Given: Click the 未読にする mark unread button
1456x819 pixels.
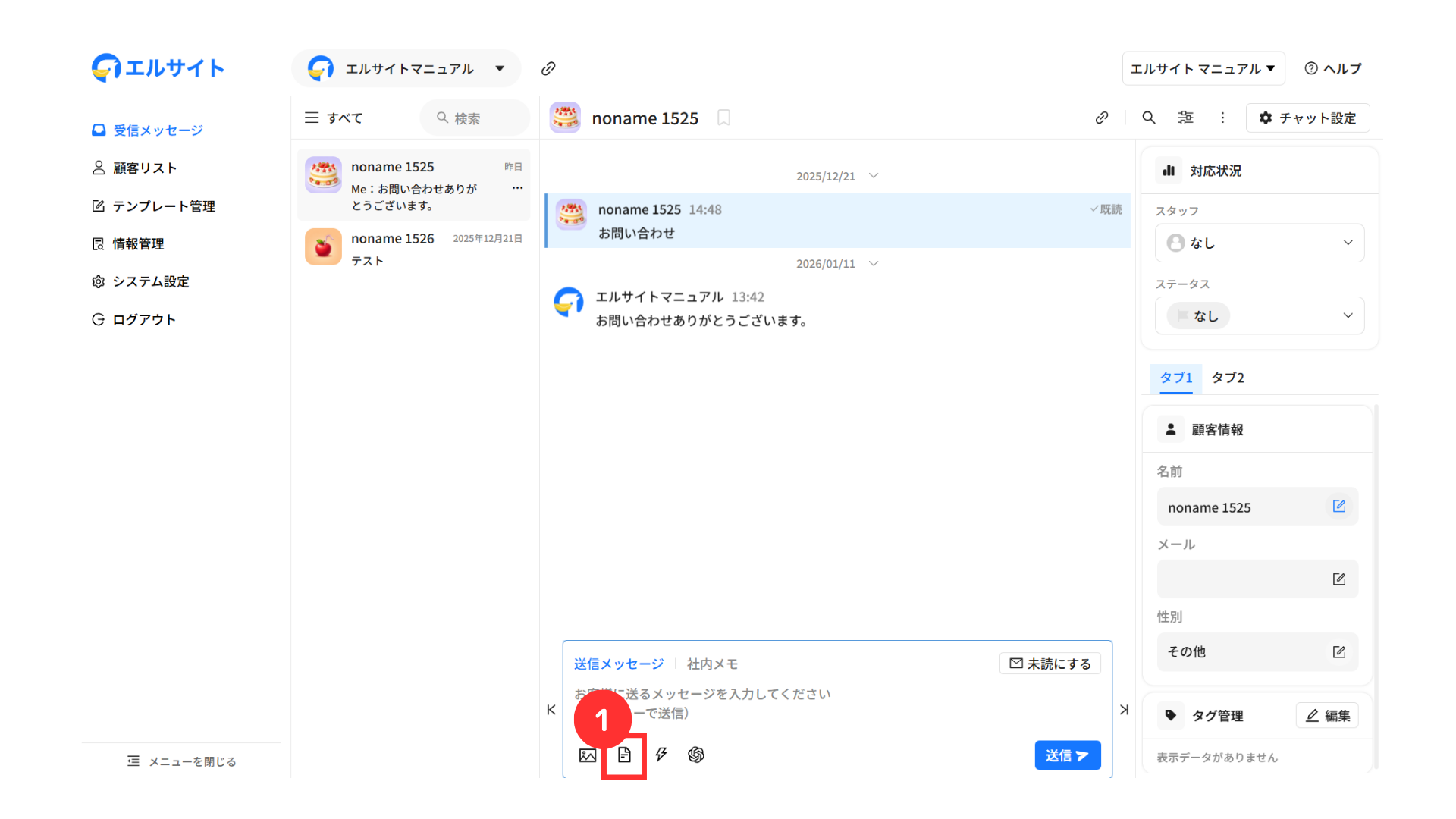Looking at the screenshot, I should pos(1050,664).
